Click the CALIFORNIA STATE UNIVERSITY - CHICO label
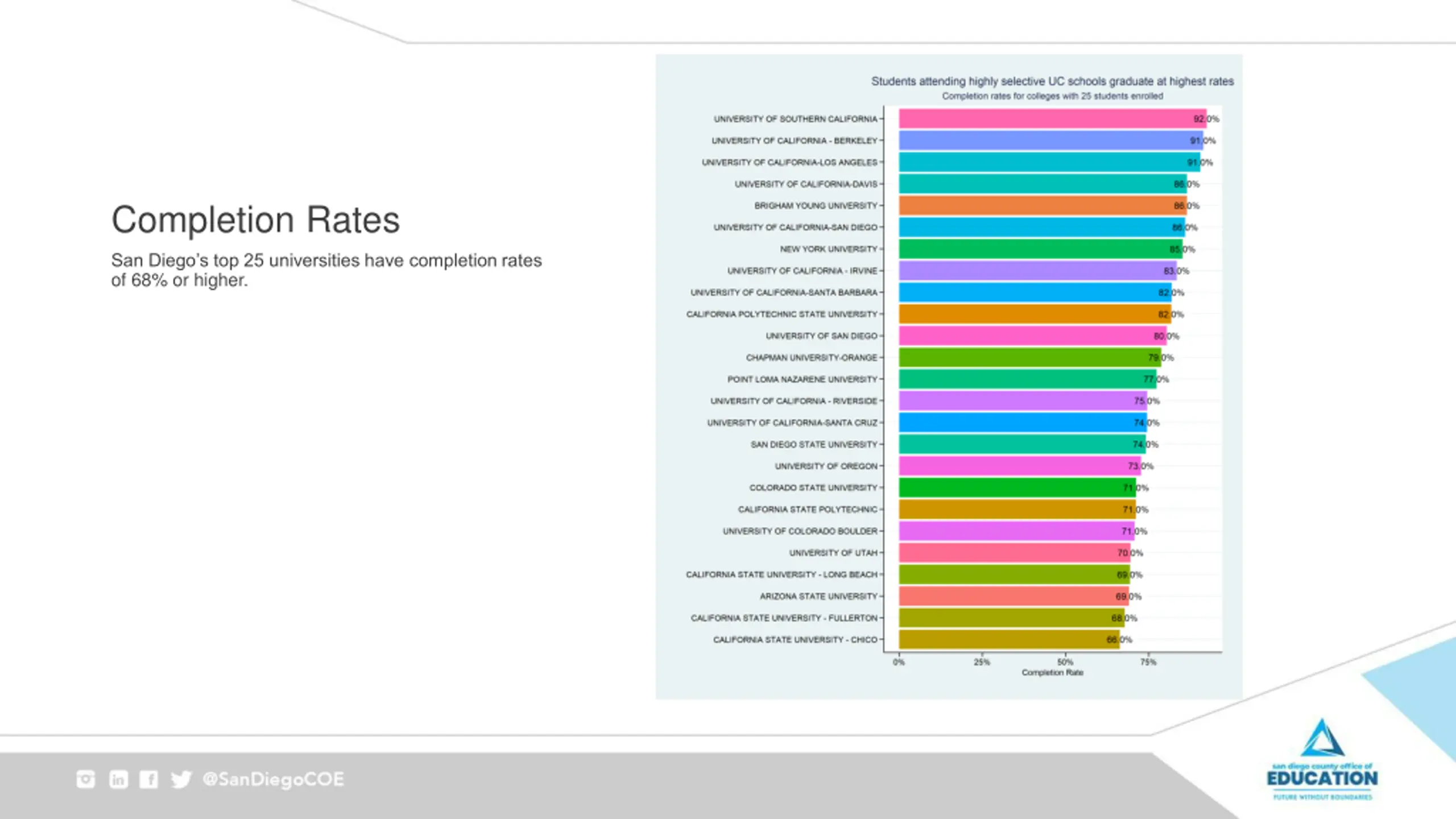1456x819 pixels. pos(795,640)
